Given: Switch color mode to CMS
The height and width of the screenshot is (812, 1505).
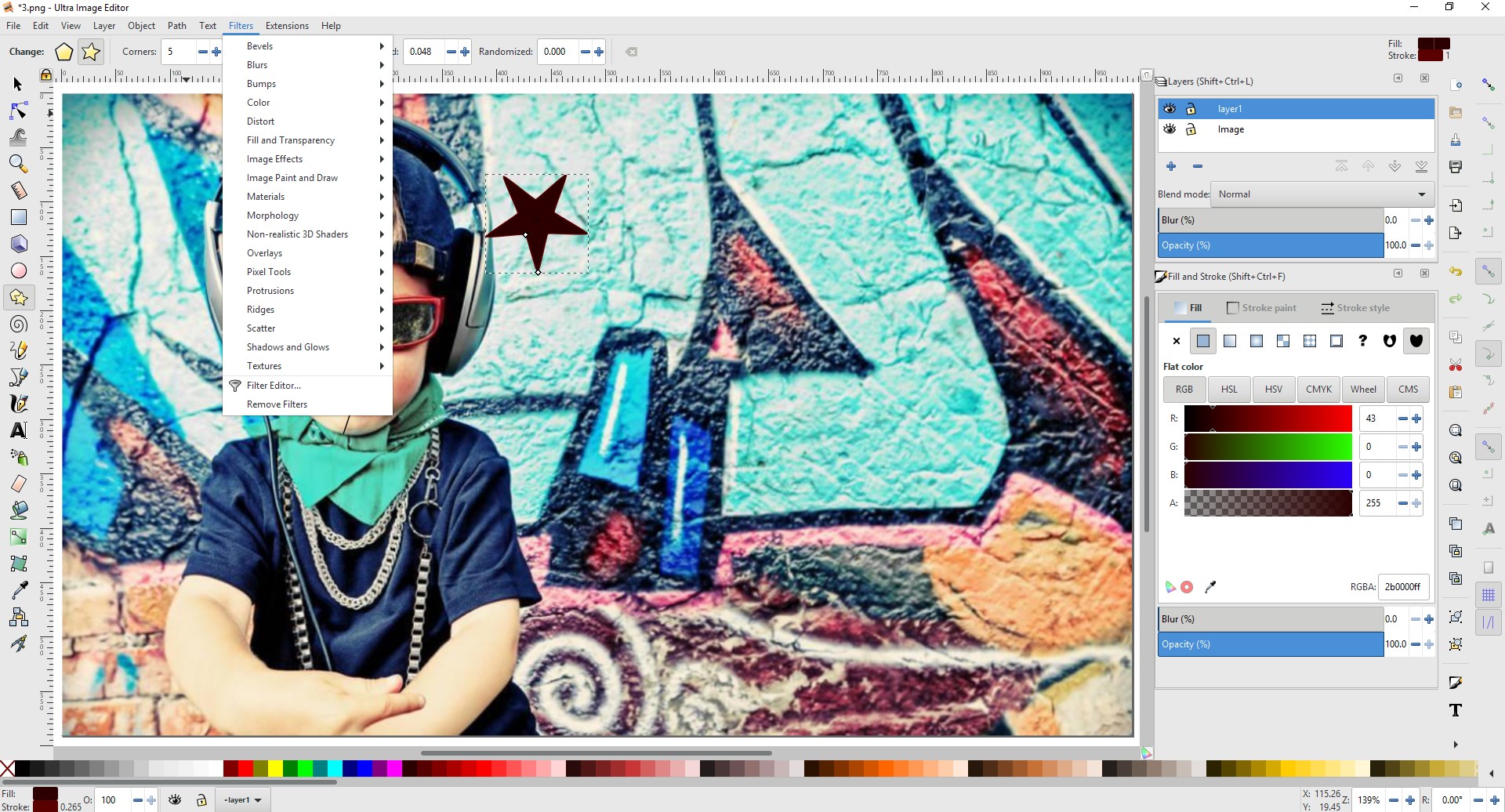Looking at the screenshot, I should point(1408,390).
